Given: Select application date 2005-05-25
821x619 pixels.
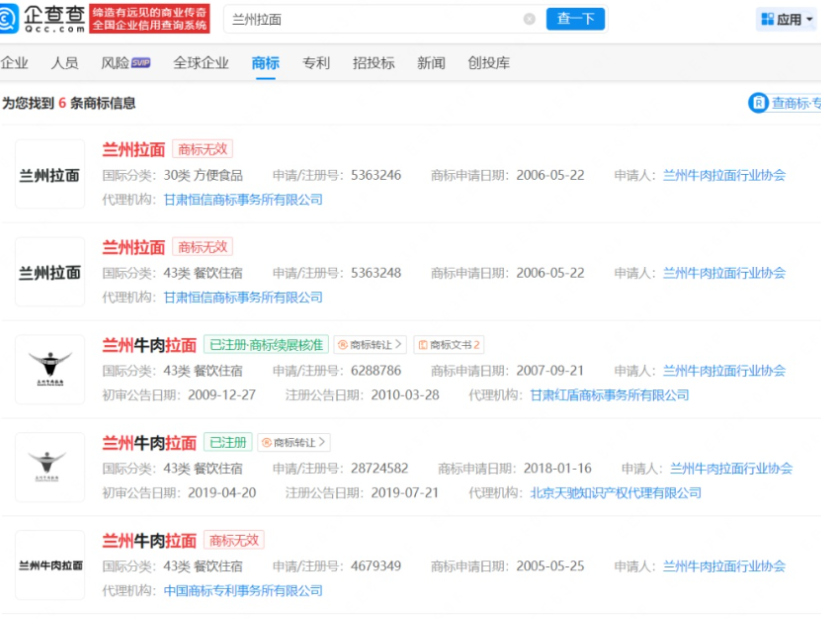Looking at the screenshot, I should coord(550,566).
